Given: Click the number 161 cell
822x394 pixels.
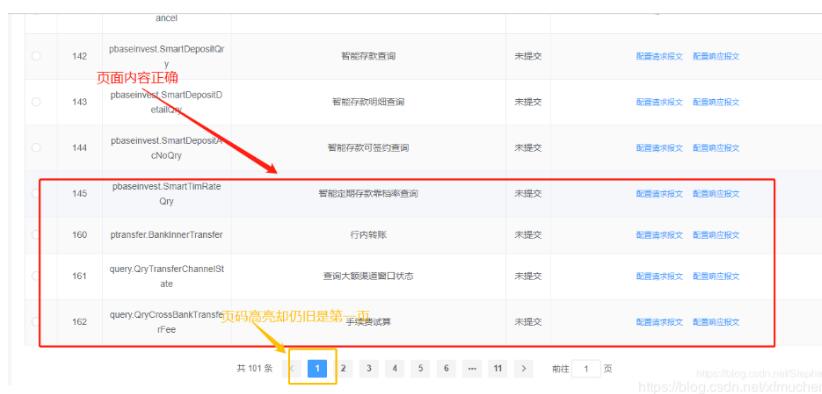Looking at the screenshot, I should [79, 276].
